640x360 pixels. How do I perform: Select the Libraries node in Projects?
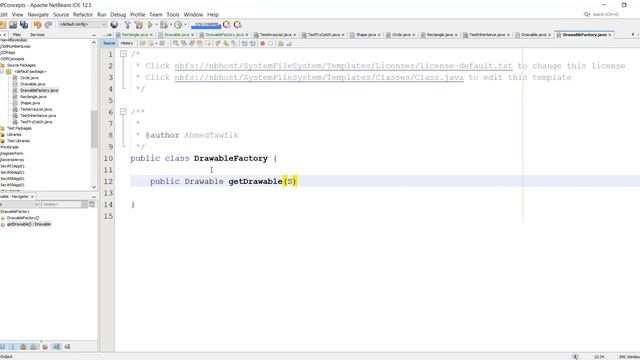point(14,134)
